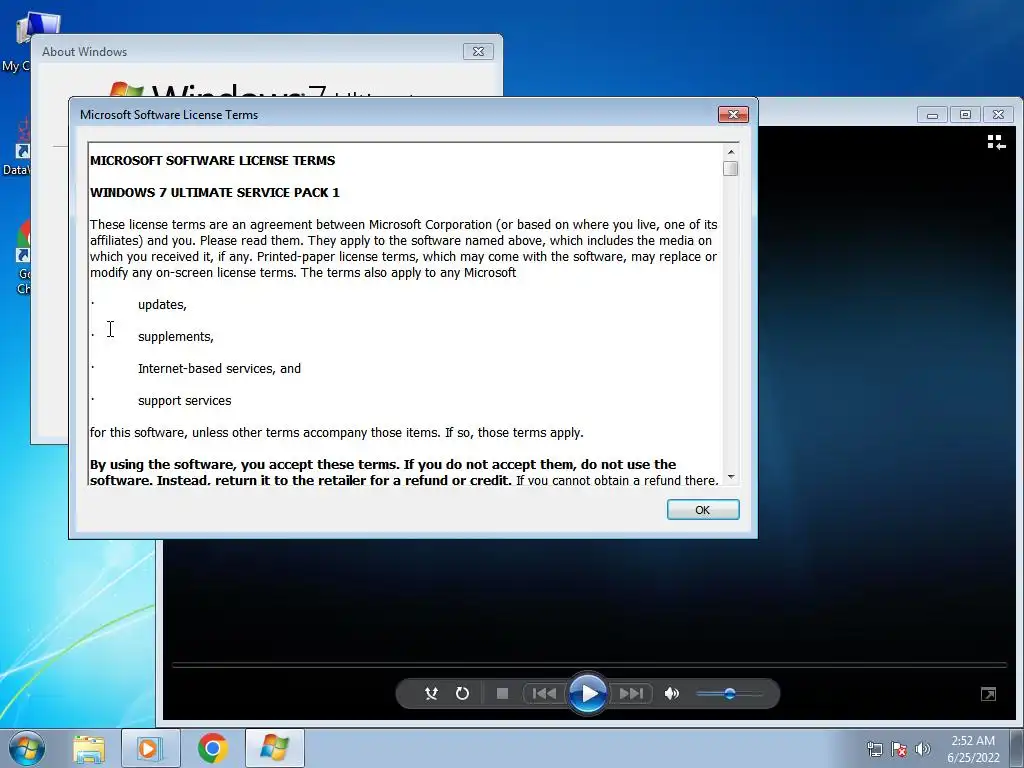Open the Windows Start menu
Viewport: 1024px width, 768px height.
(x=27, y=748)
